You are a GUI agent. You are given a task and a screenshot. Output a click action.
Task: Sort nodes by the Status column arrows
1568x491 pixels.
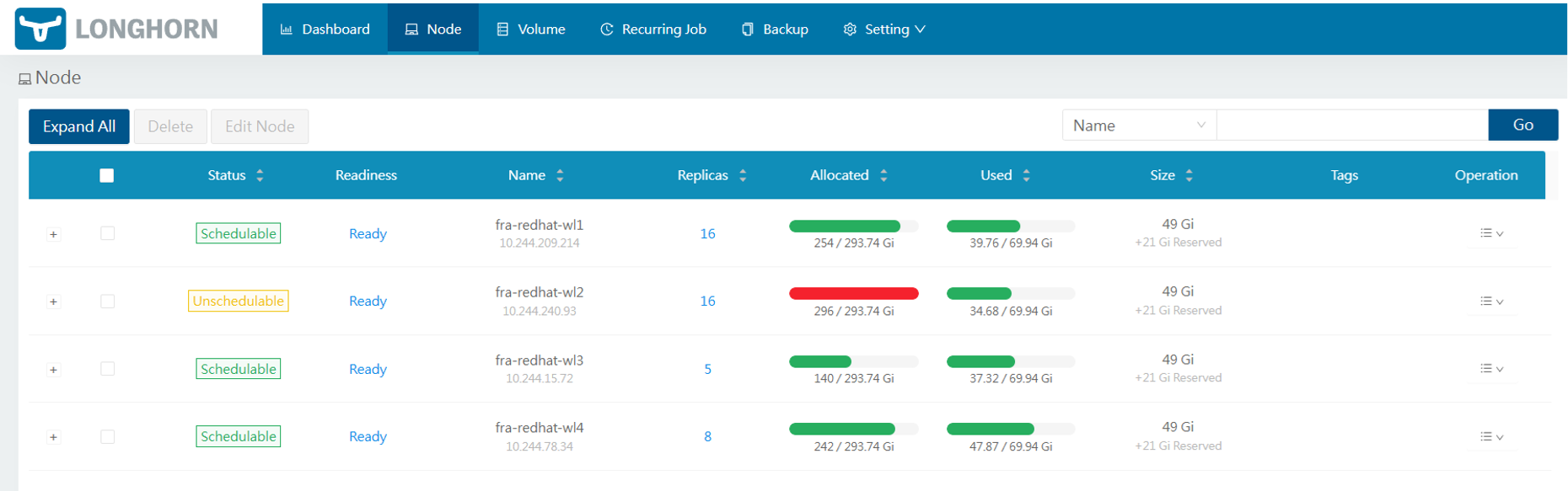pyautogui.click(x=260, y=175)
